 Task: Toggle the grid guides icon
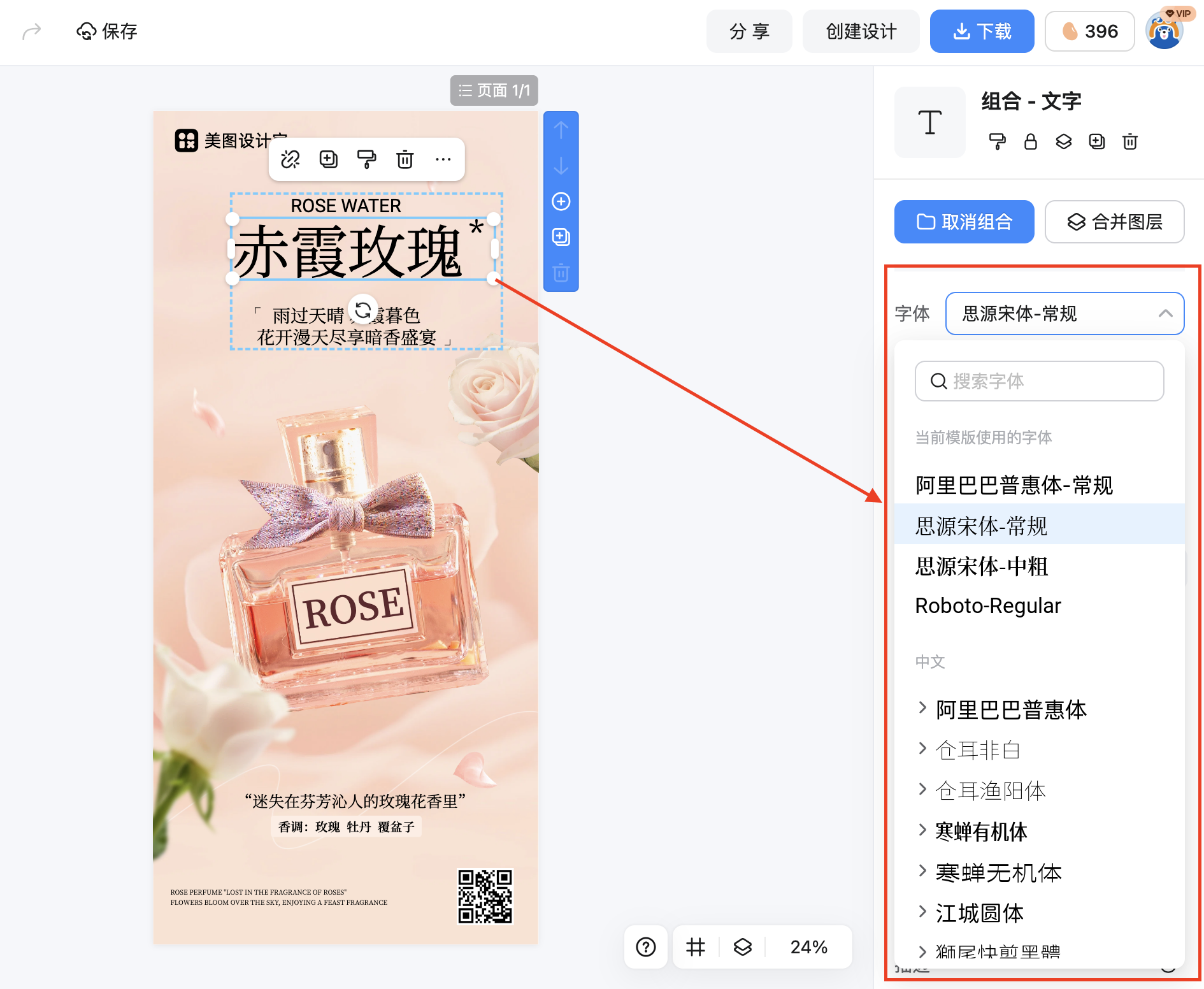(696, 947)
